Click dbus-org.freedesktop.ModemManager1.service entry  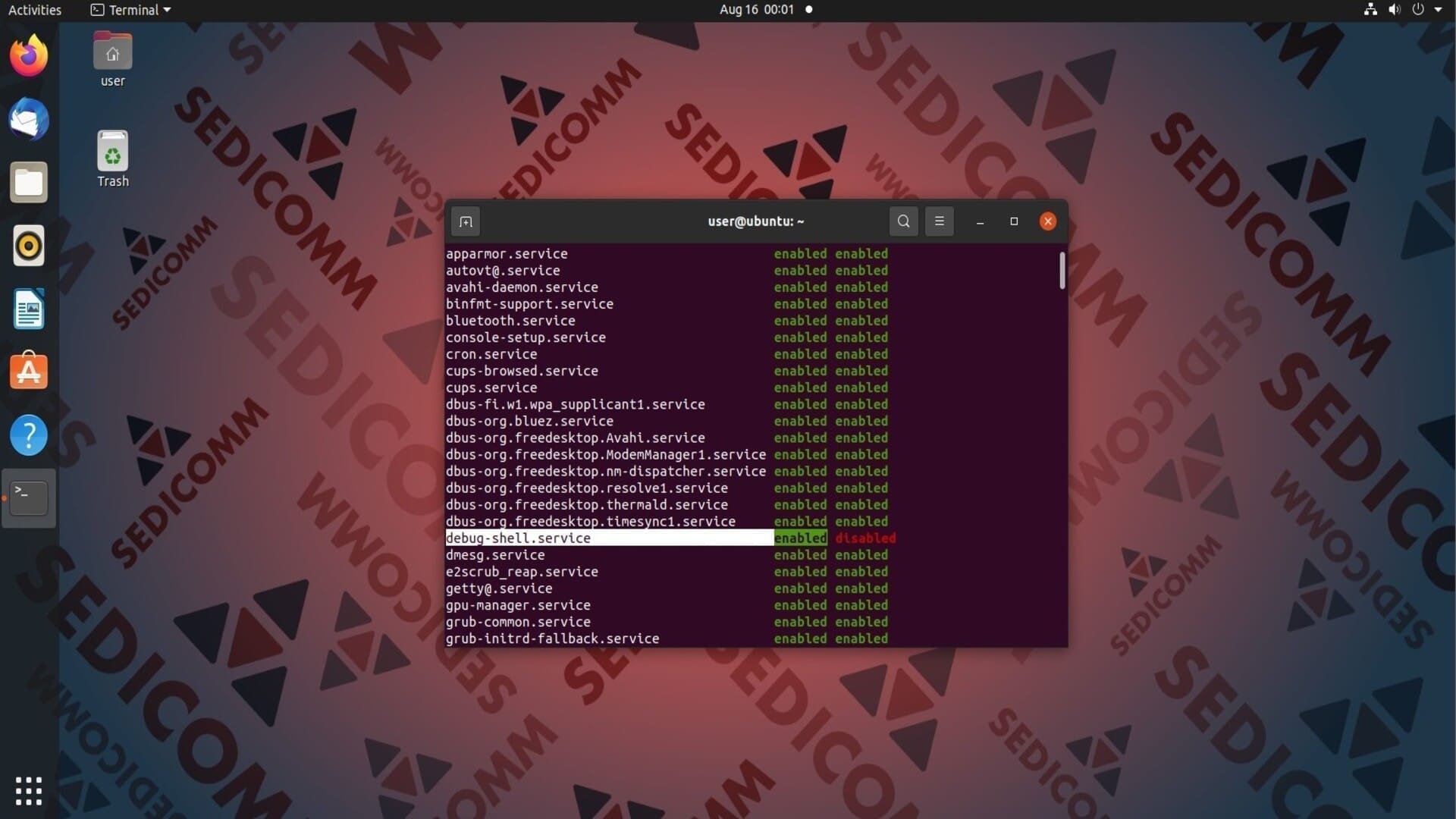(606, 454)
